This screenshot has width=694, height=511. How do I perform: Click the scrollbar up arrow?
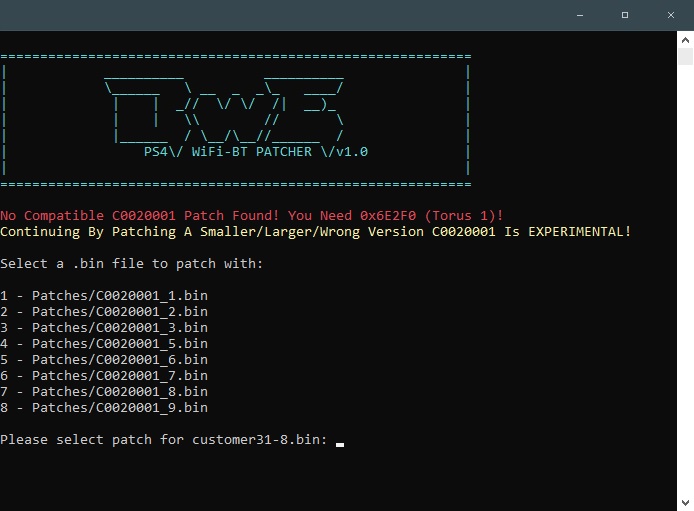click(686, 40)
